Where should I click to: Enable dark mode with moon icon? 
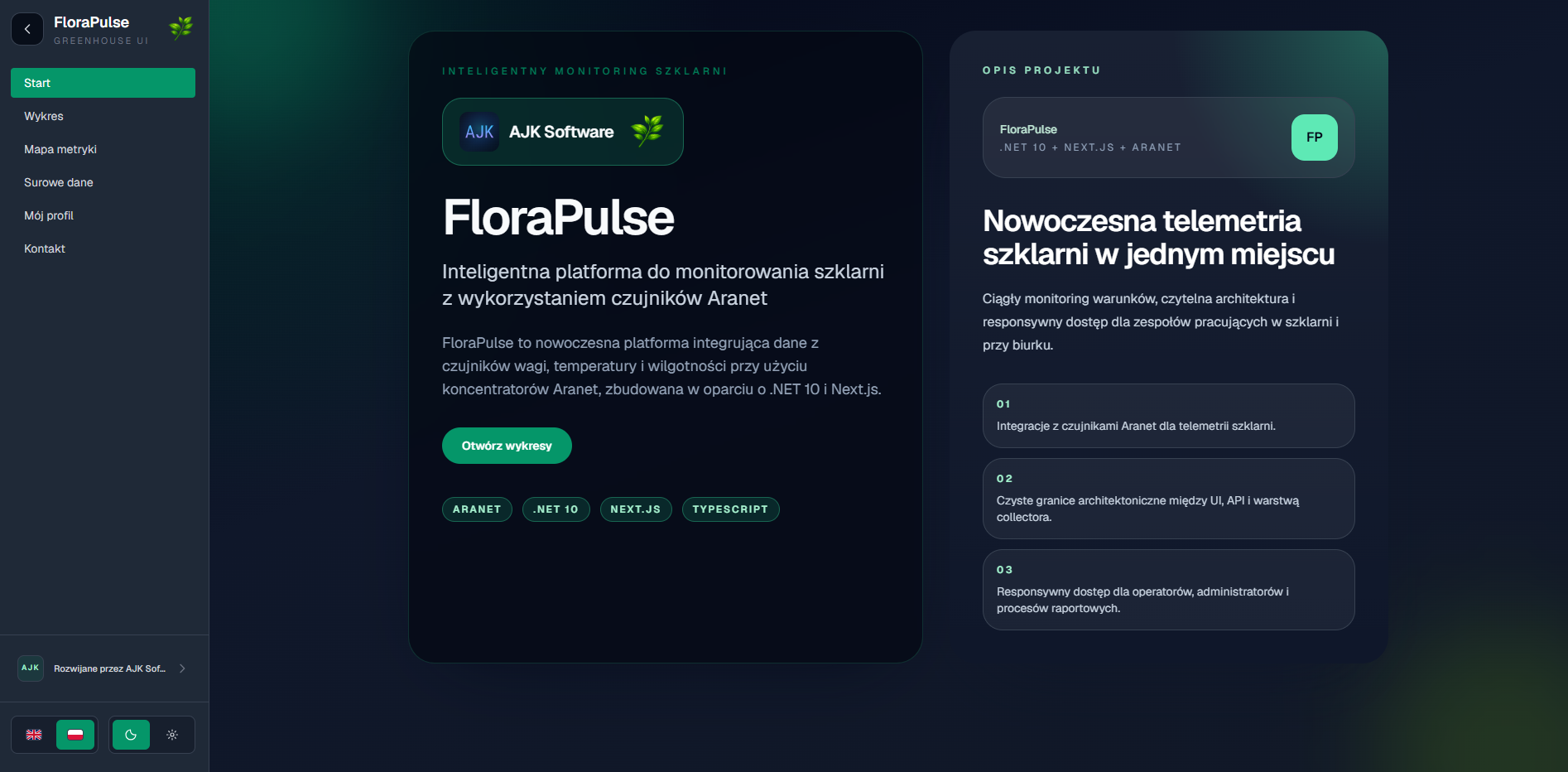coord(131,735)
